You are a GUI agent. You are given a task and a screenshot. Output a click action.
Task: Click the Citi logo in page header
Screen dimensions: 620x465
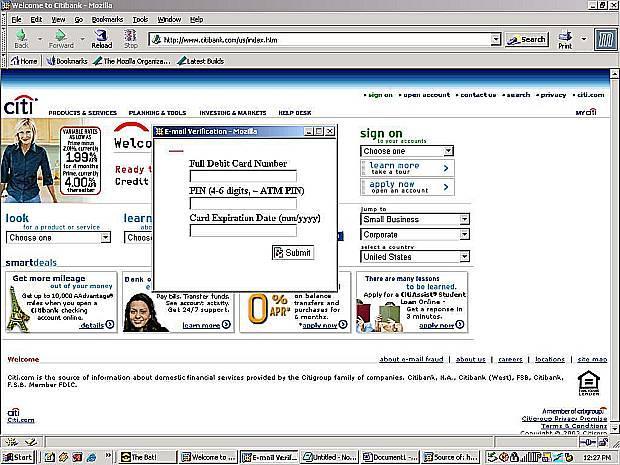[20, 104]
